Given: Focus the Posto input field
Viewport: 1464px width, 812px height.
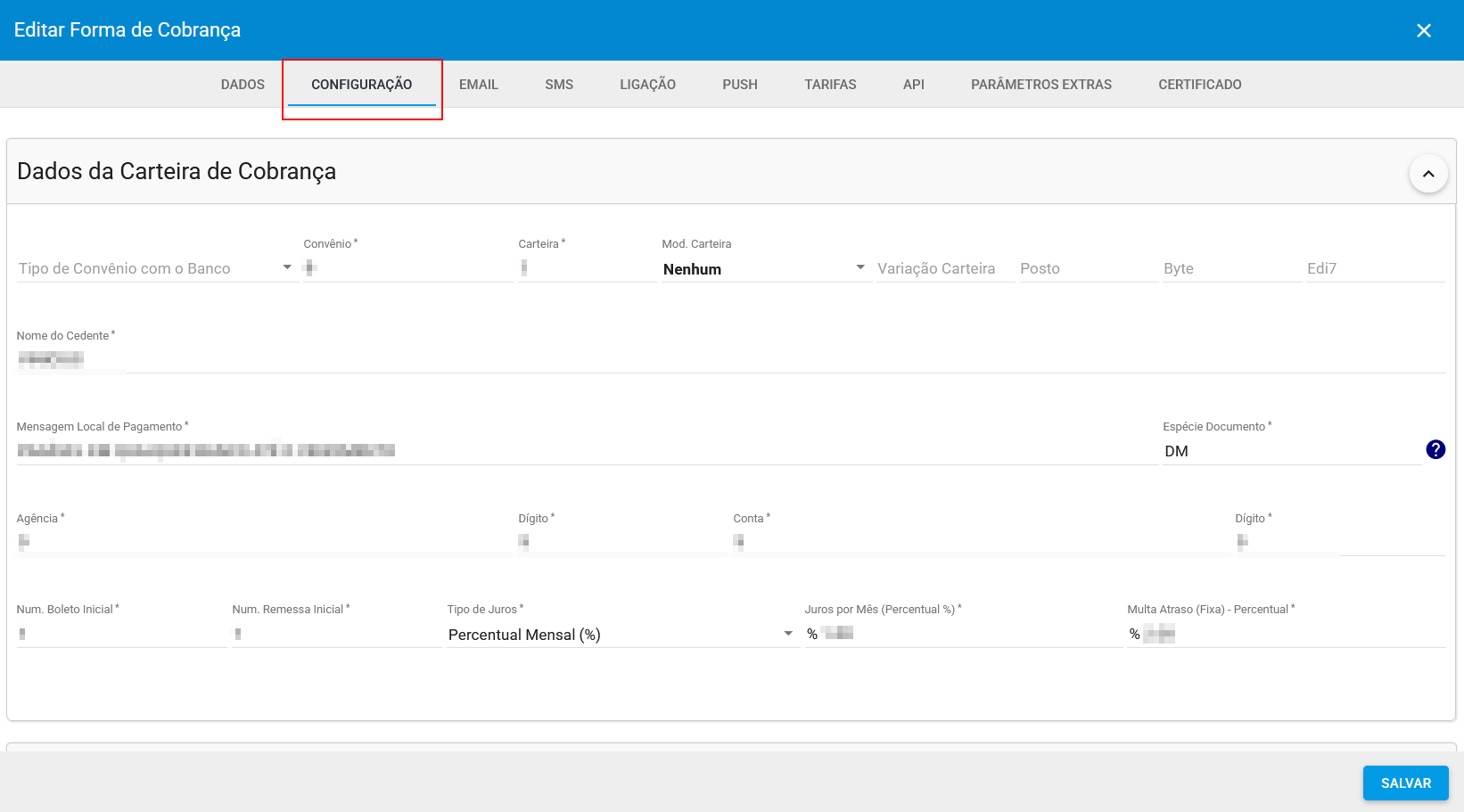Looking at the screenshot, I should pos(1088,268).
